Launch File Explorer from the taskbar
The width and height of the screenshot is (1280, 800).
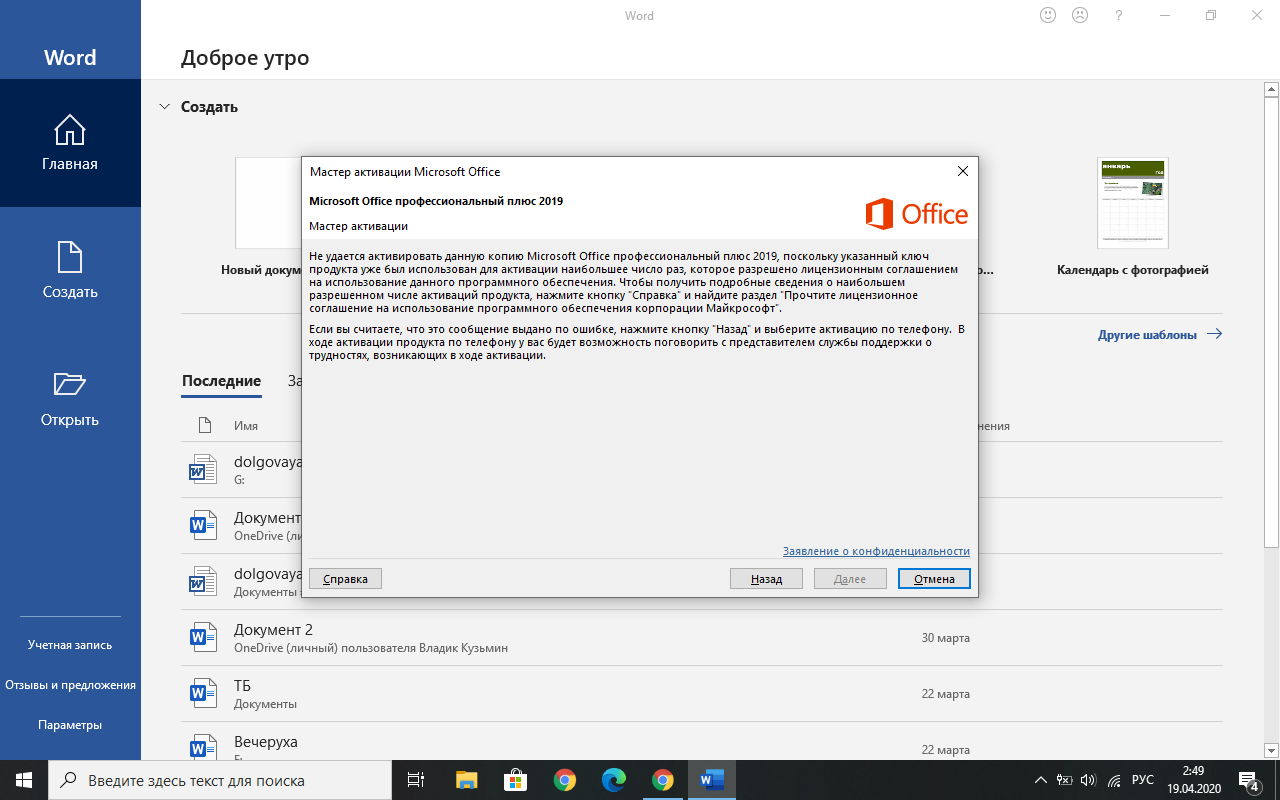[x=466, y=780]
